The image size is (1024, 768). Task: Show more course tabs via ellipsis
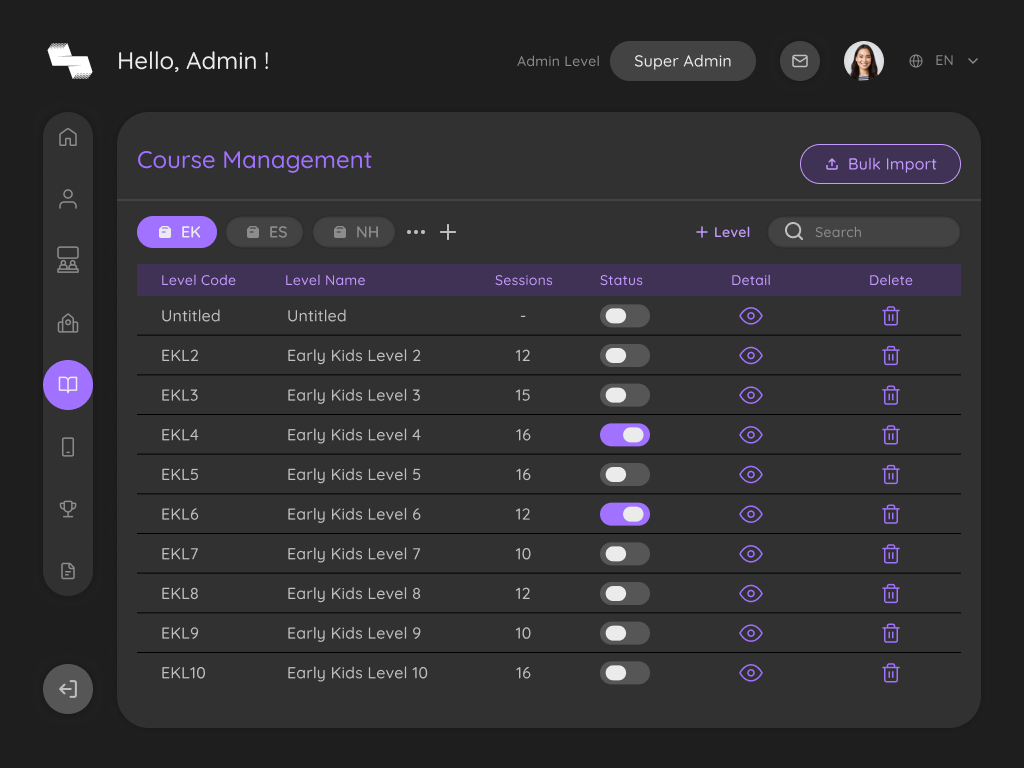tap(416, 232)
